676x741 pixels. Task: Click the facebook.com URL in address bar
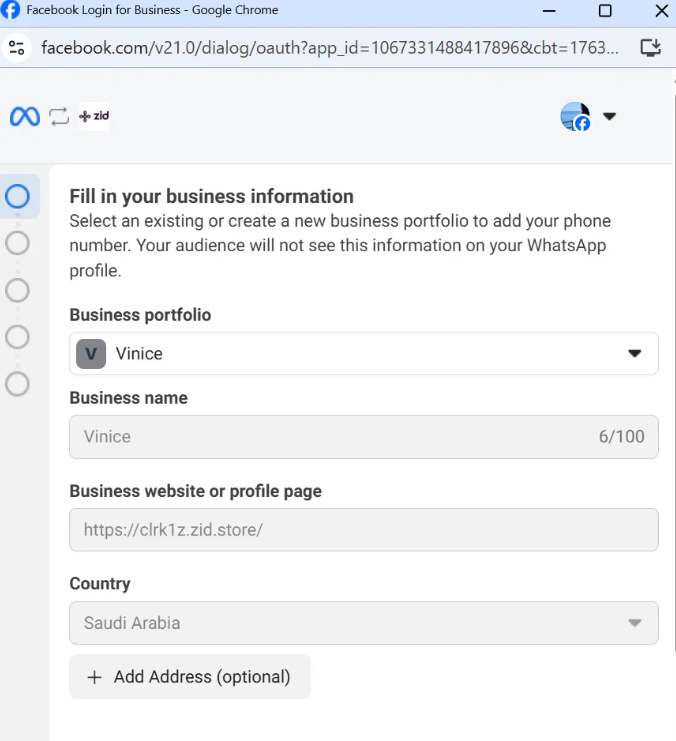(x=329, y=48)
